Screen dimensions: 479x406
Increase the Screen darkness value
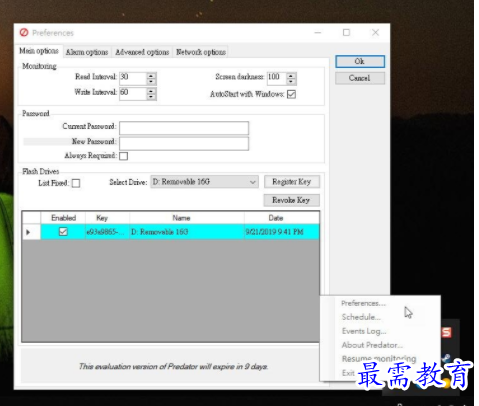click(291, 76)
